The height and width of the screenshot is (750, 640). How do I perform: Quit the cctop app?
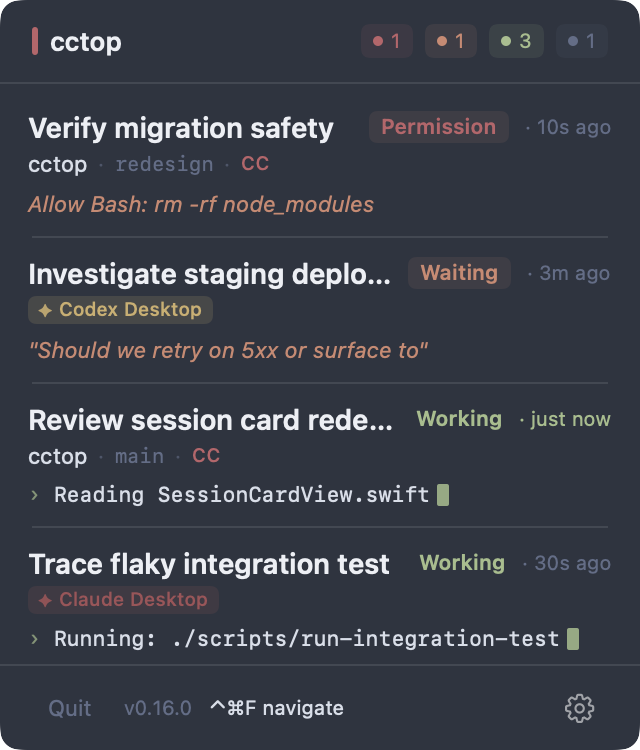coord(70,708)
